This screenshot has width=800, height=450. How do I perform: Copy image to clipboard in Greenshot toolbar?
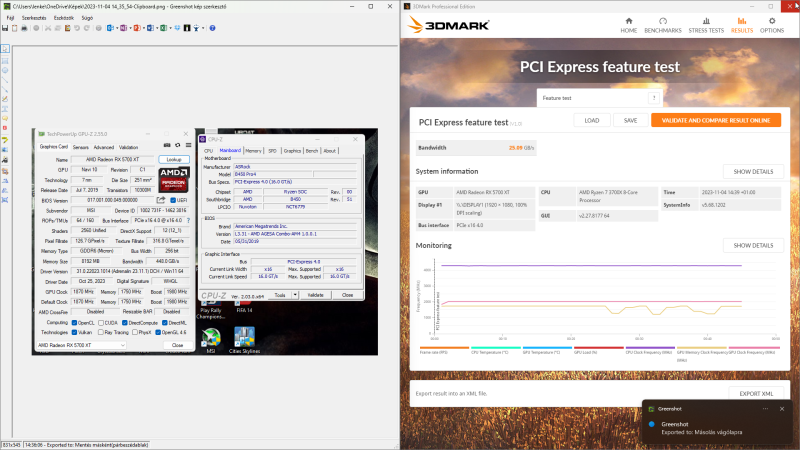14,28
